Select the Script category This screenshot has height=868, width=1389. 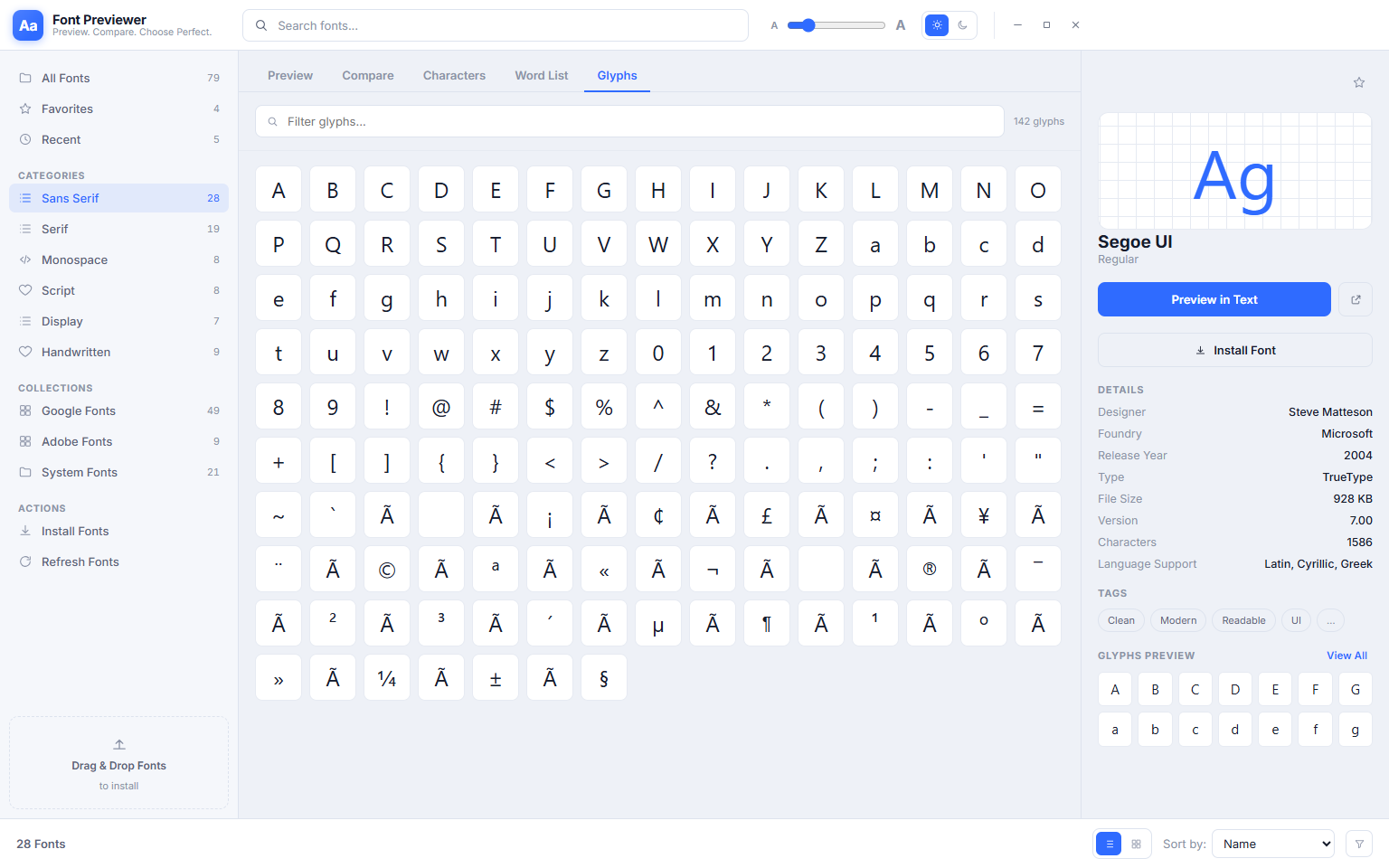pyautogui.click(x=118, y=290)
